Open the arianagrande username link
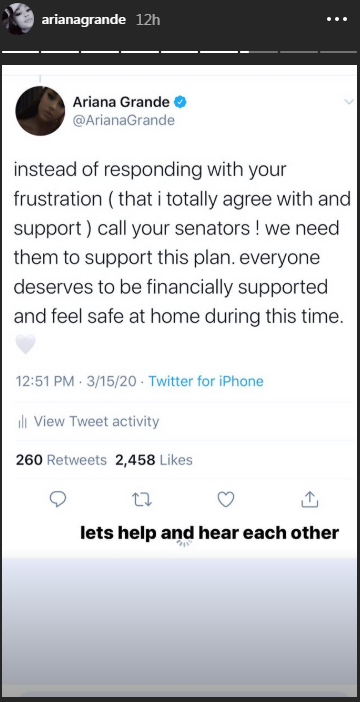This screenshot has height=702, width=360. (x=84, y=20)
